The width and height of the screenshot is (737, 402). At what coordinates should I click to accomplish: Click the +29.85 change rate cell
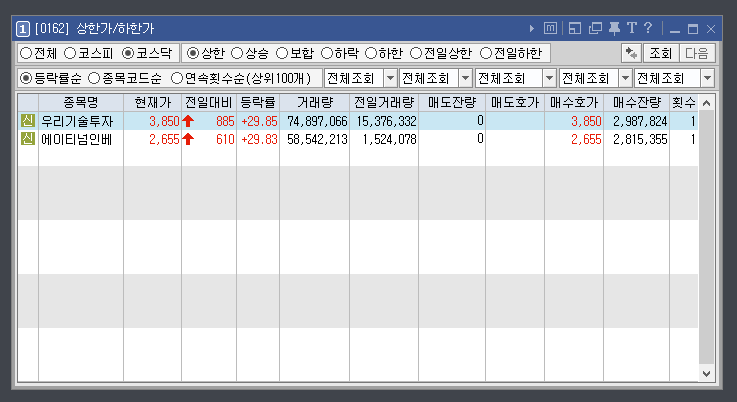click(x=259, y=121)
